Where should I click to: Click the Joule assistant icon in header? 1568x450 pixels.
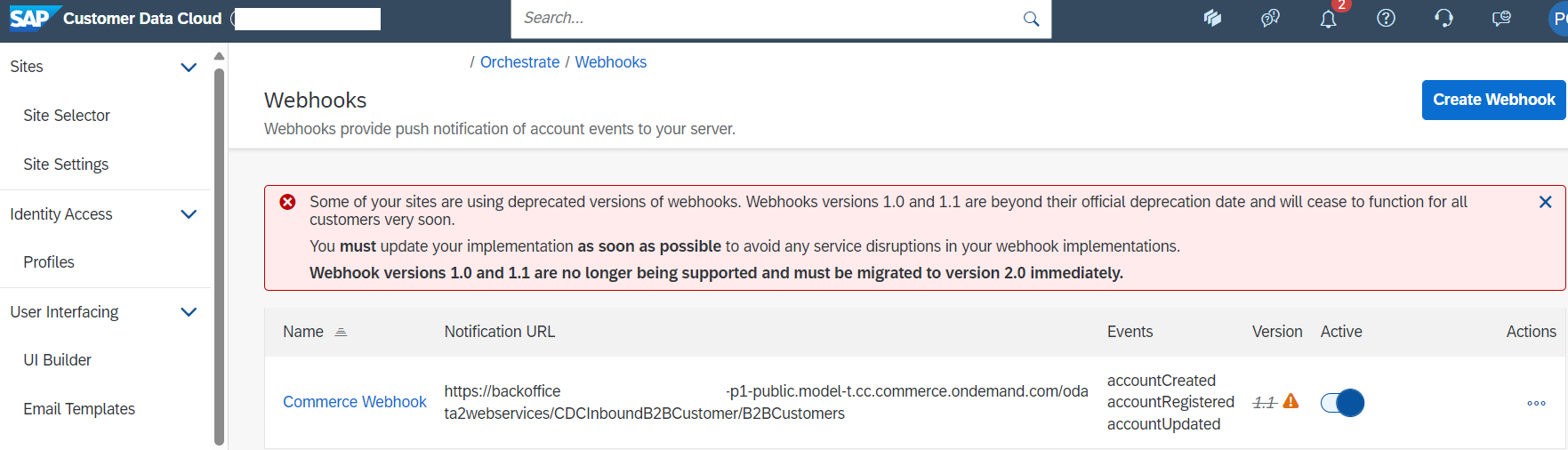[x=1212, y=18]
